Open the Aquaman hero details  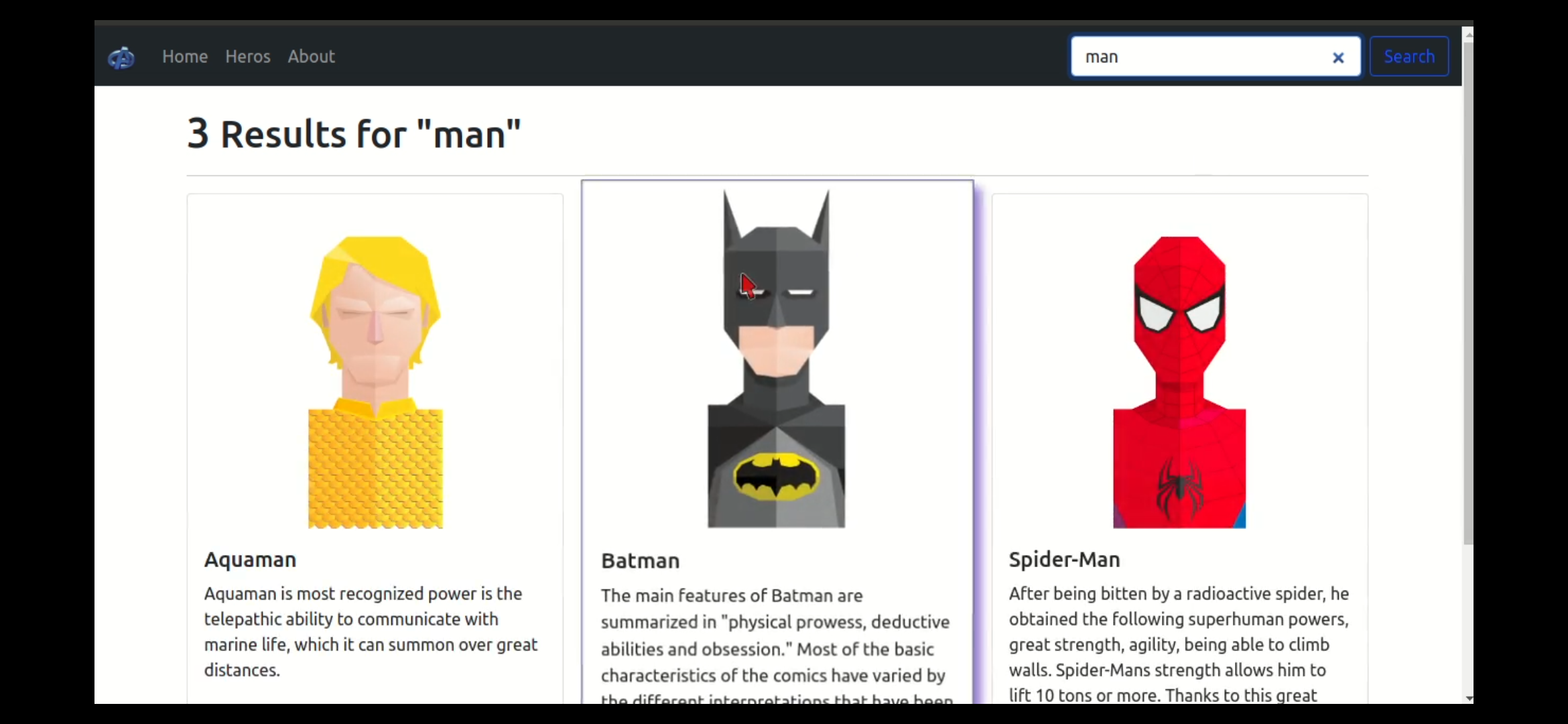click(x=249, y=560)
